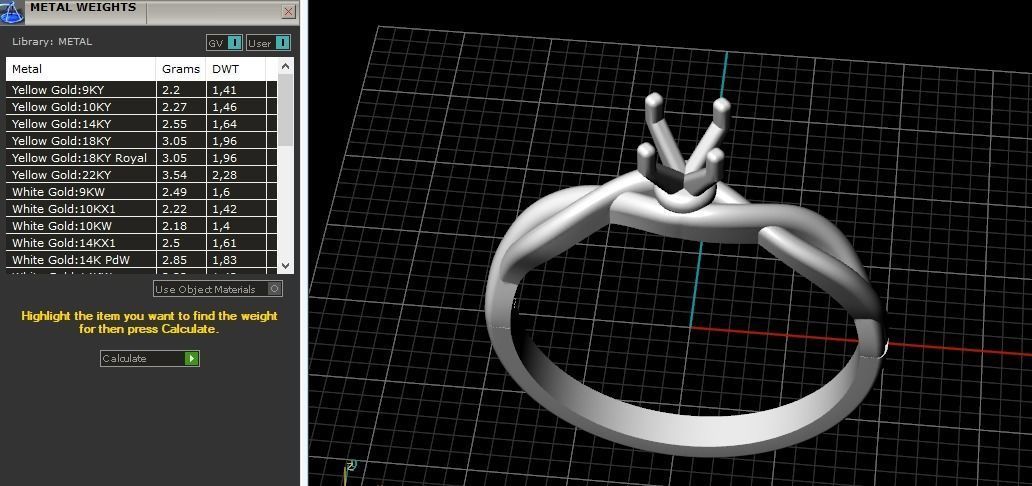Select the Yellow Gold:10KY row
1032x486 pixels.
coord(141,107)
